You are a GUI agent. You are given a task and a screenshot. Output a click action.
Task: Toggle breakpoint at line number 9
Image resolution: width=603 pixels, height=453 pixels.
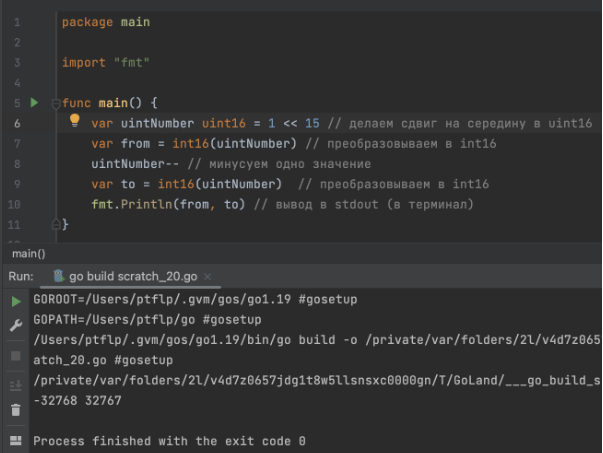[17, 185]
